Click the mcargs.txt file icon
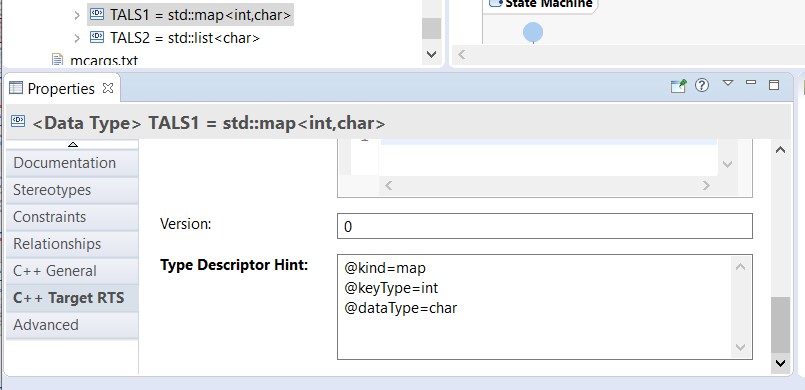Screen dimensions: 805x390 [58, 60]
